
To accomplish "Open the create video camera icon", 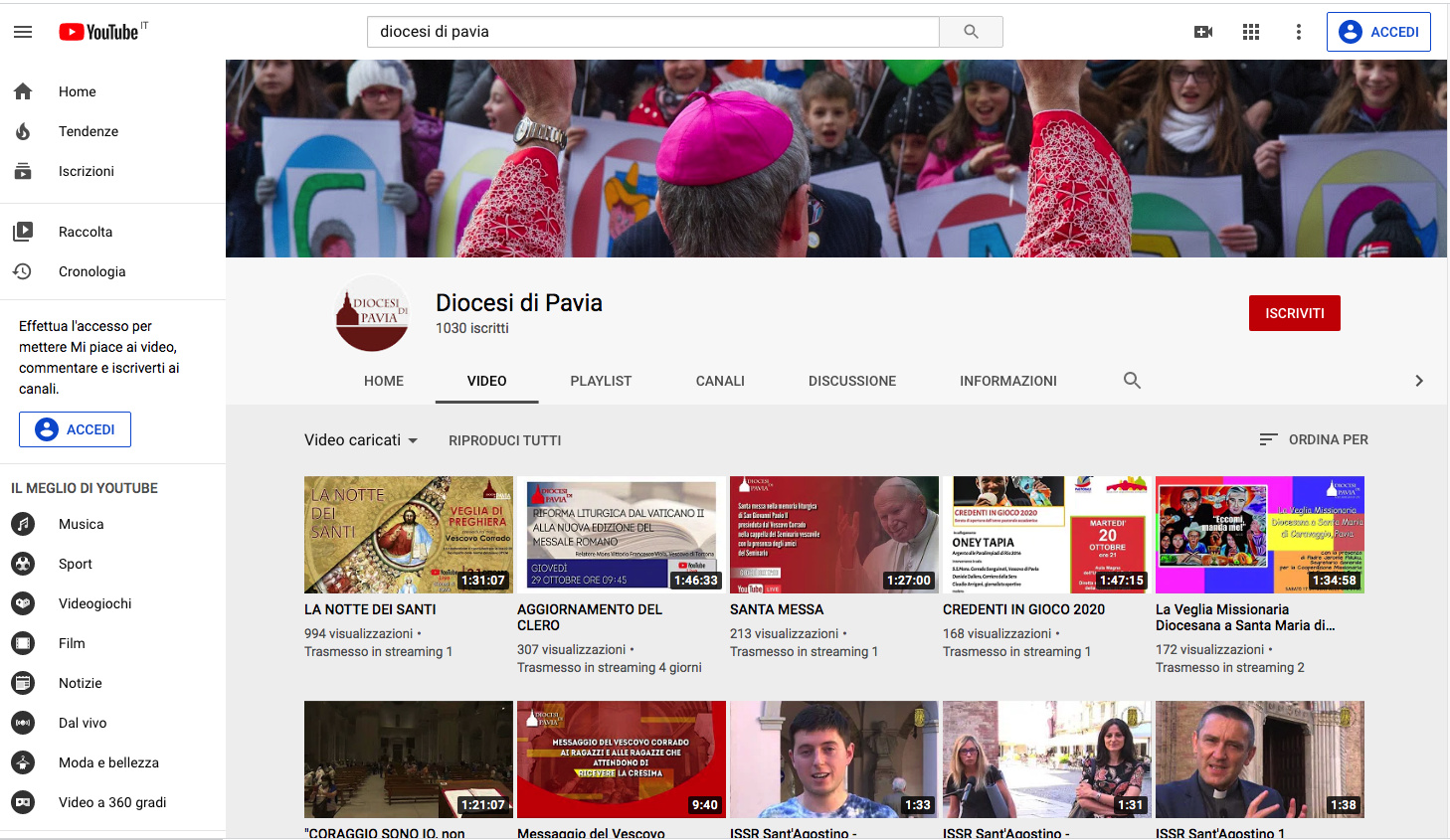I will (1203, 32).
